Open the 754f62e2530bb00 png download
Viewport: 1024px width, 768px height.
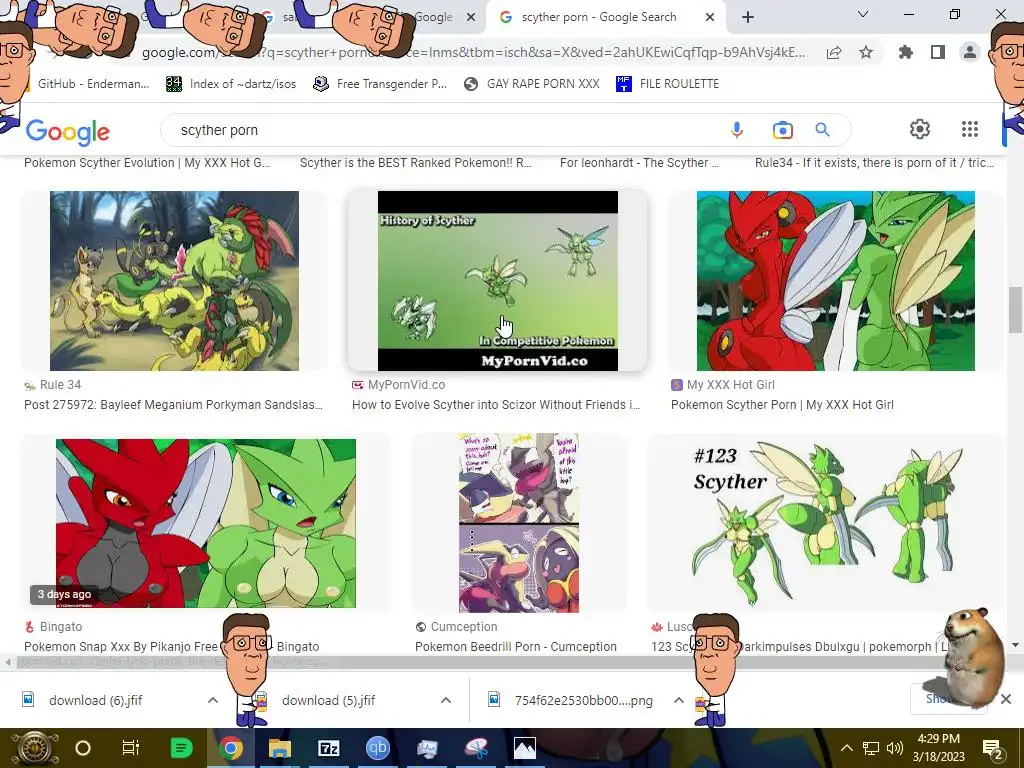tap(570, 700)
